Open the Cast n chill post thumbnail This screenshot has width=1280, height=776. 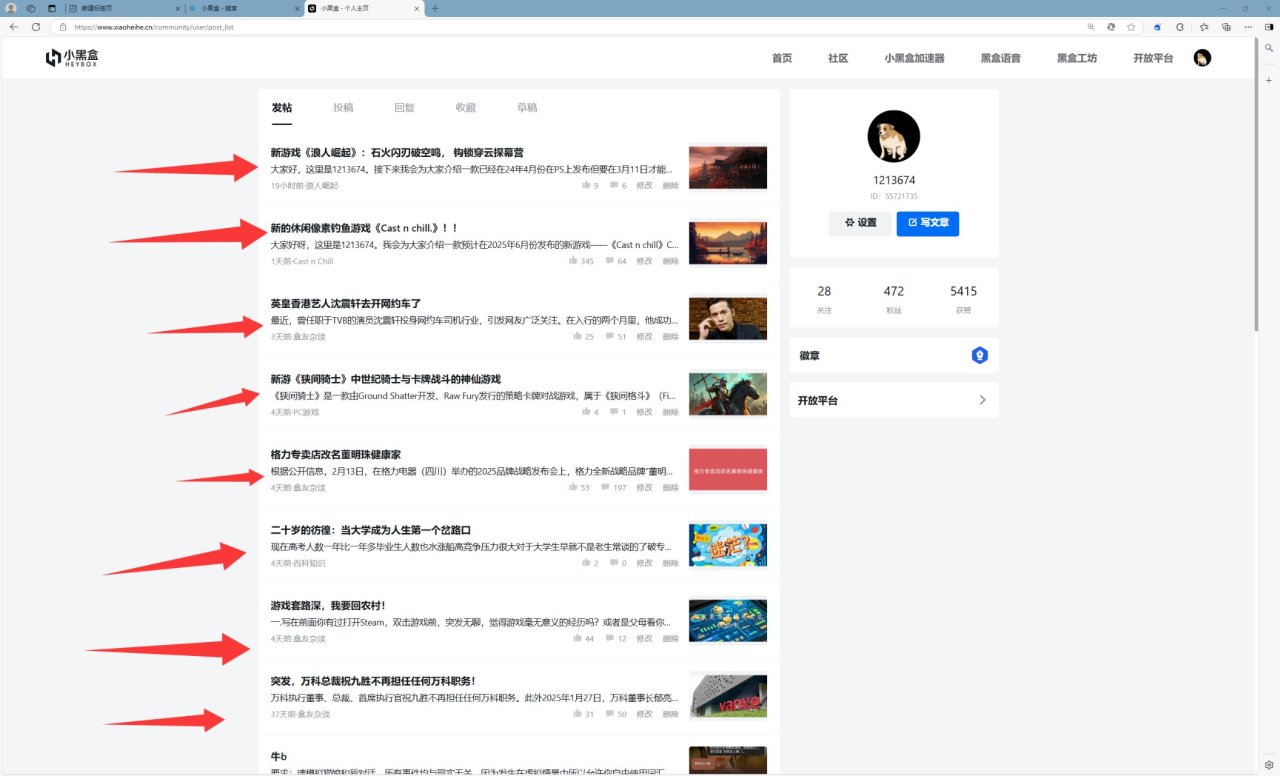point(728,243)
